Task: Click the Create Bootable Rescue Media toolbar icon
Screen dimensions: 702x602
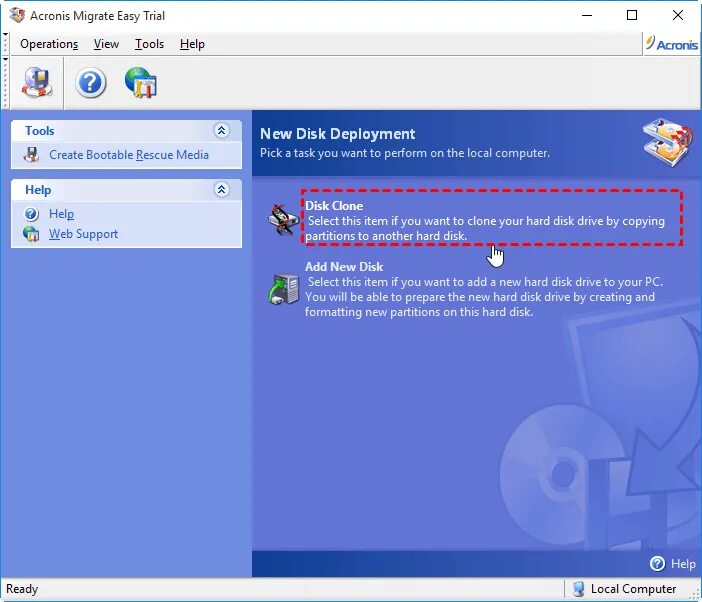Action: 37,82
